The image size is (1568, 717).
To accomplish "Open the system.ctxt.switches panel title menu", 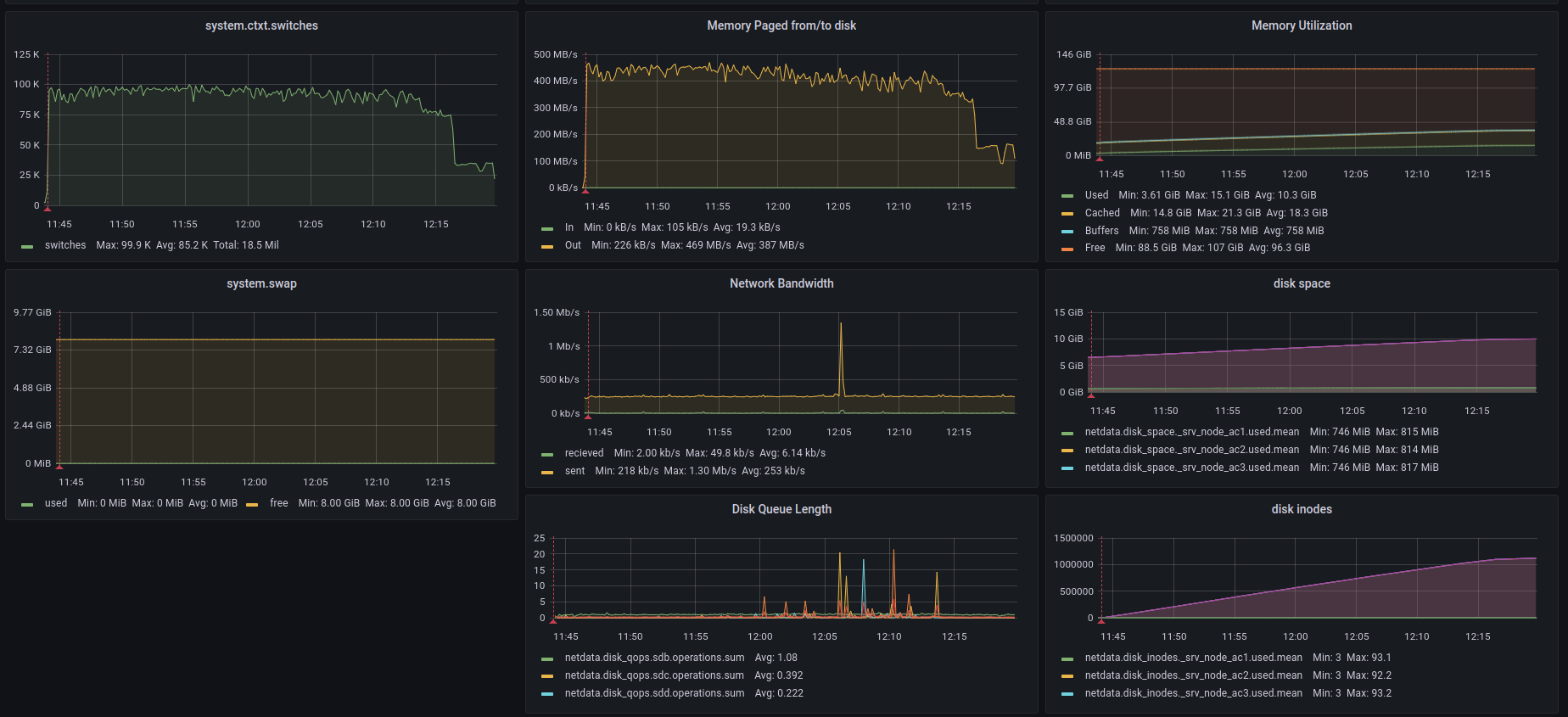I will [x=261, y=25].
